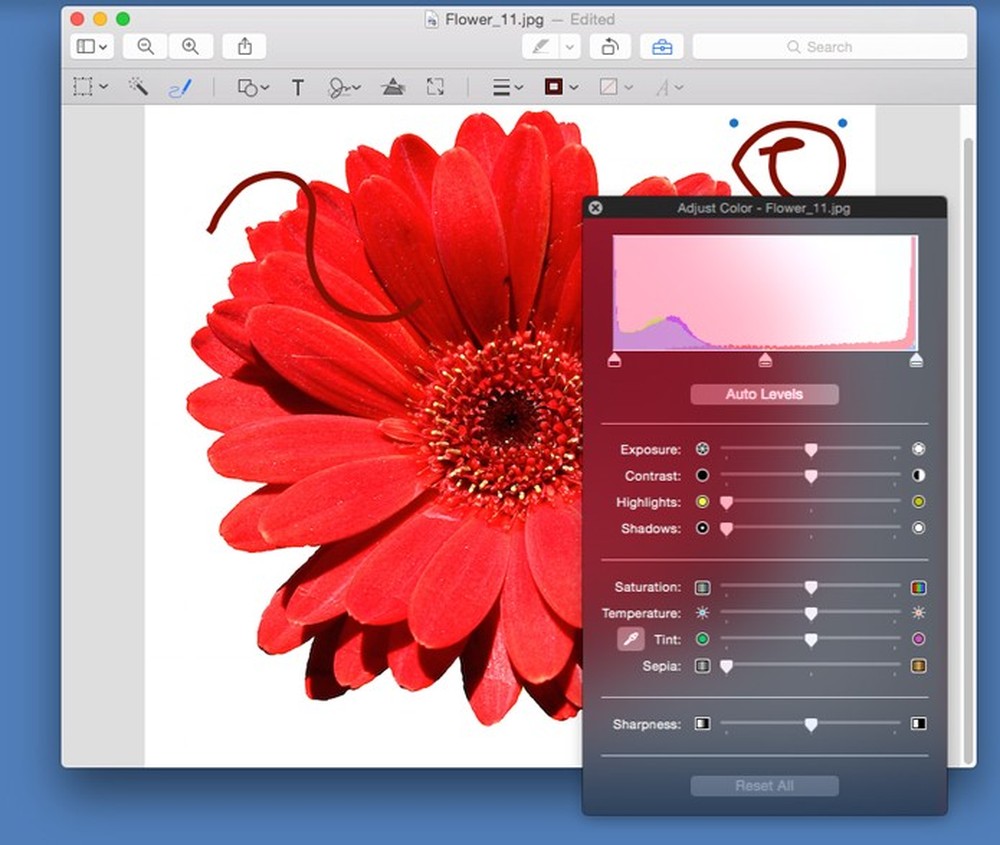Select the Text tool in the markup toolbar

click(x=297, y=87)
